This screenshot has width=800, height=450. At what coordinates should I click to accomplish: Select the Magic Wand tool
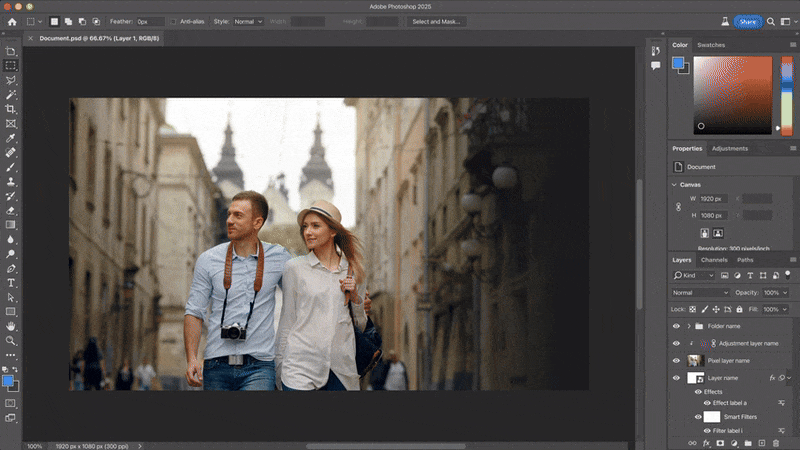(x=11, y=93)
